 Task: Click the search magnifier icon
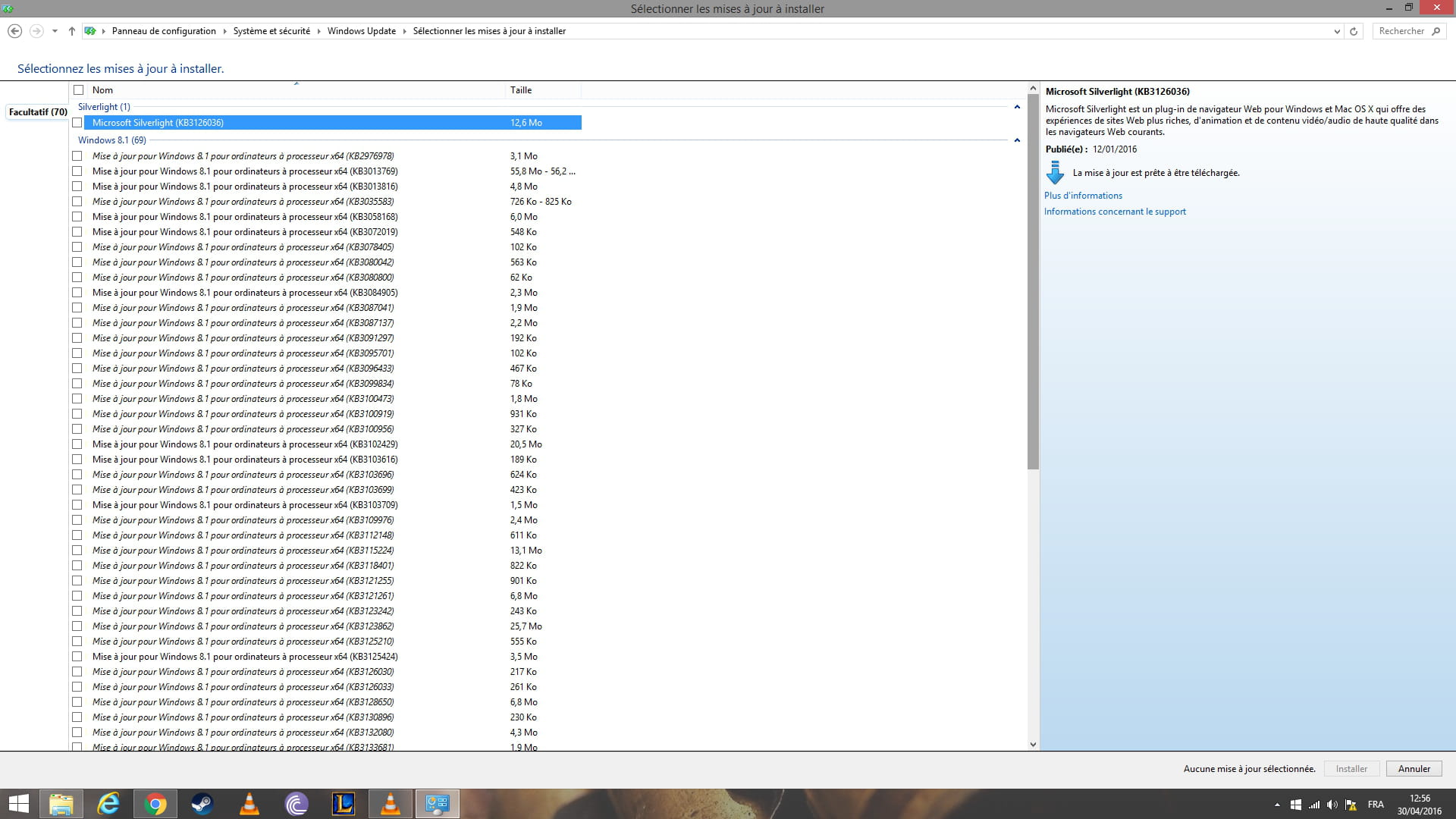pyautogui.click(x=1436, y=31)
